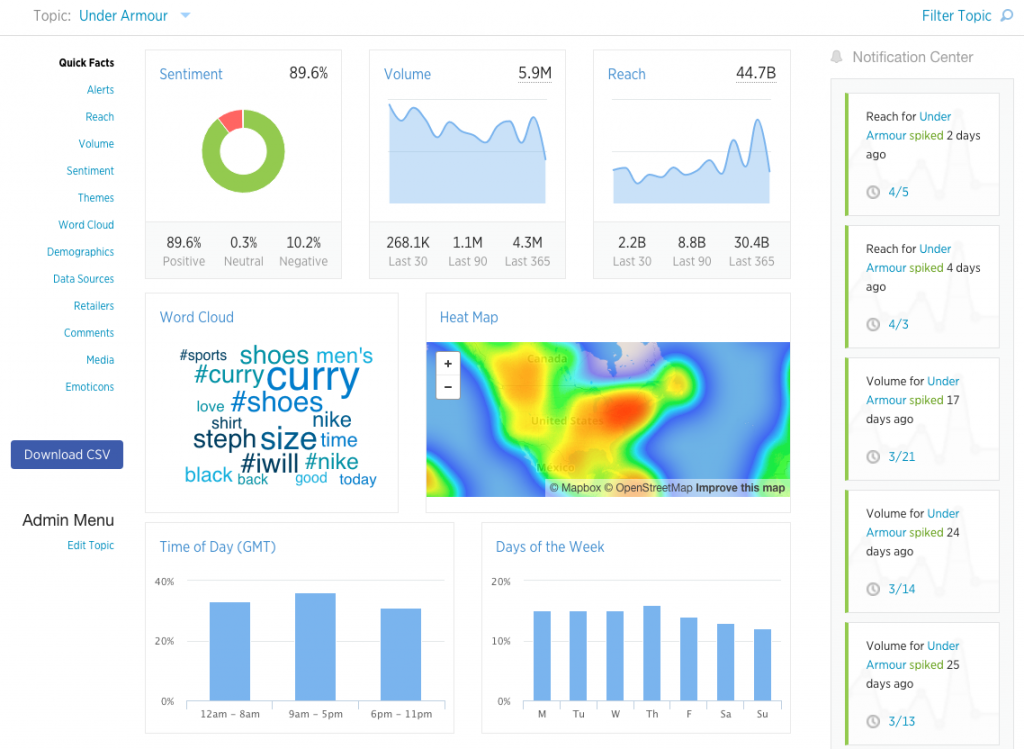Open the 3/21 date link in notifications
Image resolution: width=1024 pixels, height=749 pixels.
[x=901, y=457]
